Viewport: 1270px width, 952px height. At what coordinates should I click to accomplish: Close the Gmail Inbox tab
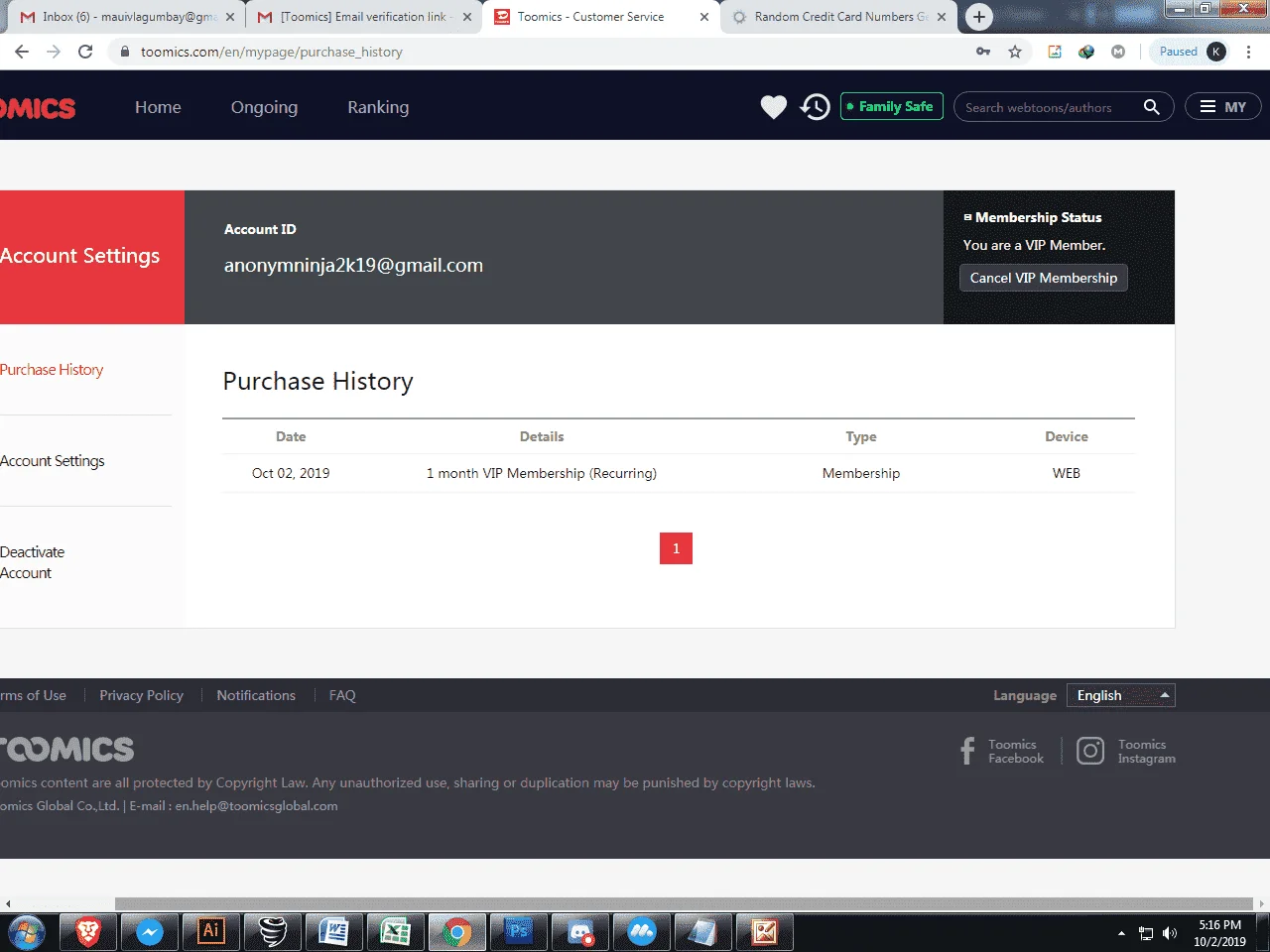tap(229, 17)
